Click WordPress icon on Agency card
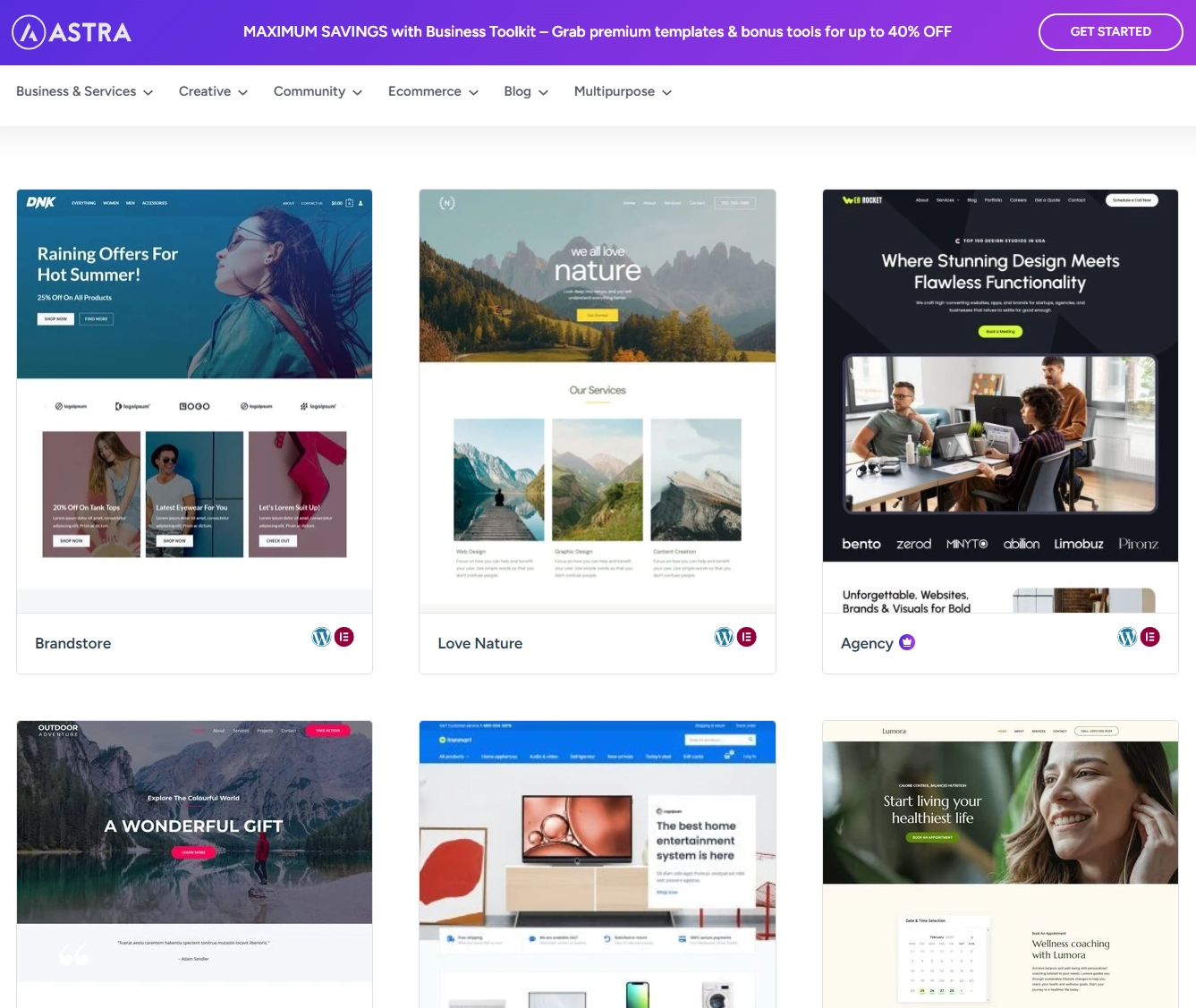This screenshot has height=1008, width=1196. [1127, 637]
